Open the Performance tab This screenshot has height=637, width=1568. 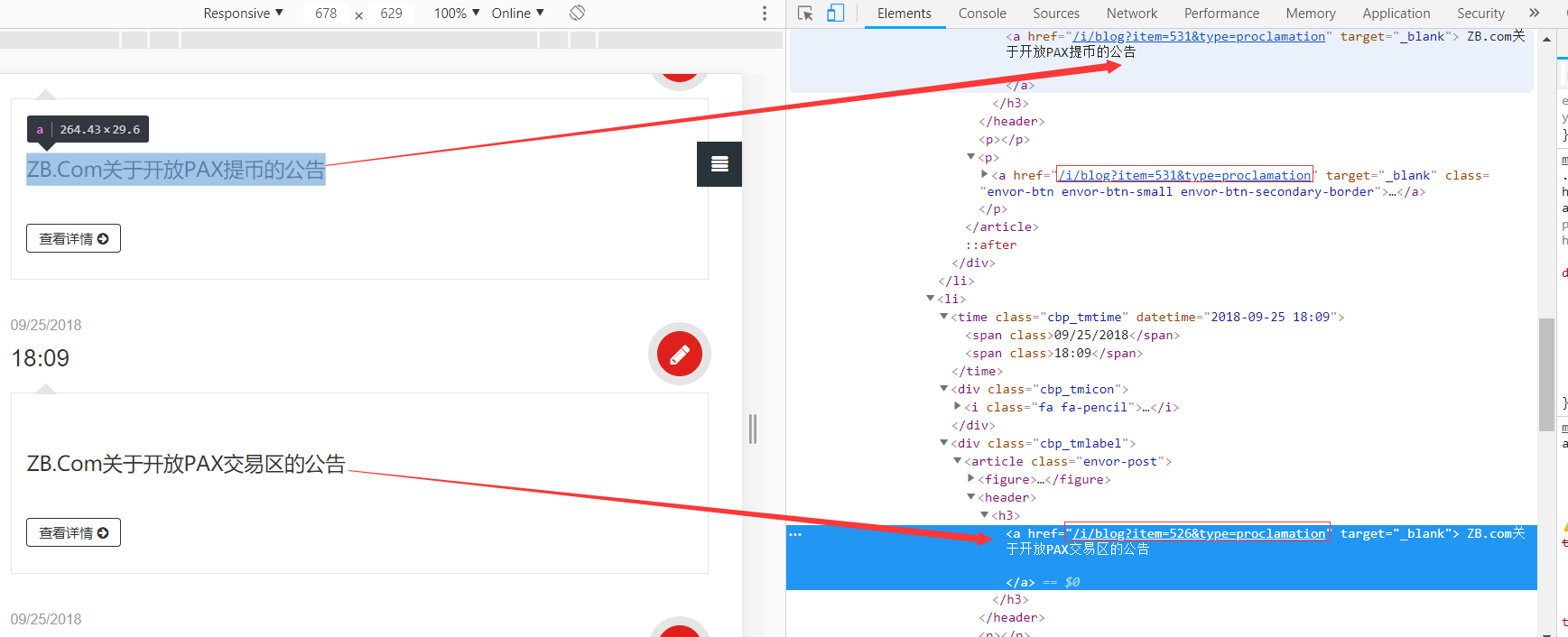click(x=1221, y=14)
